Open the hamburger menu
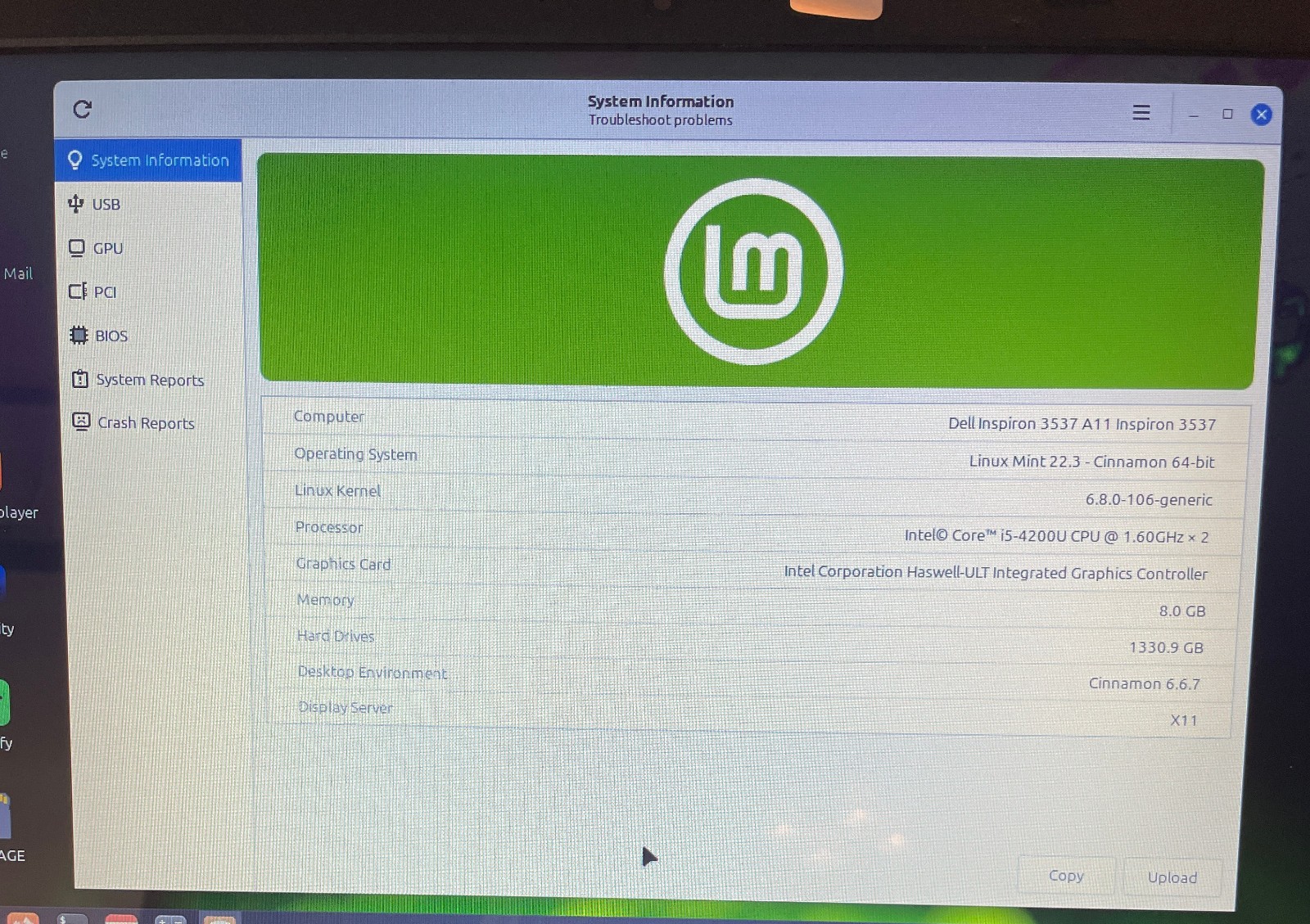The image size is (1310, 924). point(1141,112)
